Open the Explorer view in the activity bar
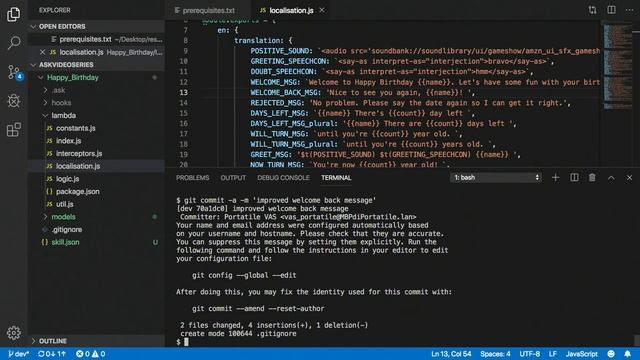The image size is (640, 360). coord(13,14)
